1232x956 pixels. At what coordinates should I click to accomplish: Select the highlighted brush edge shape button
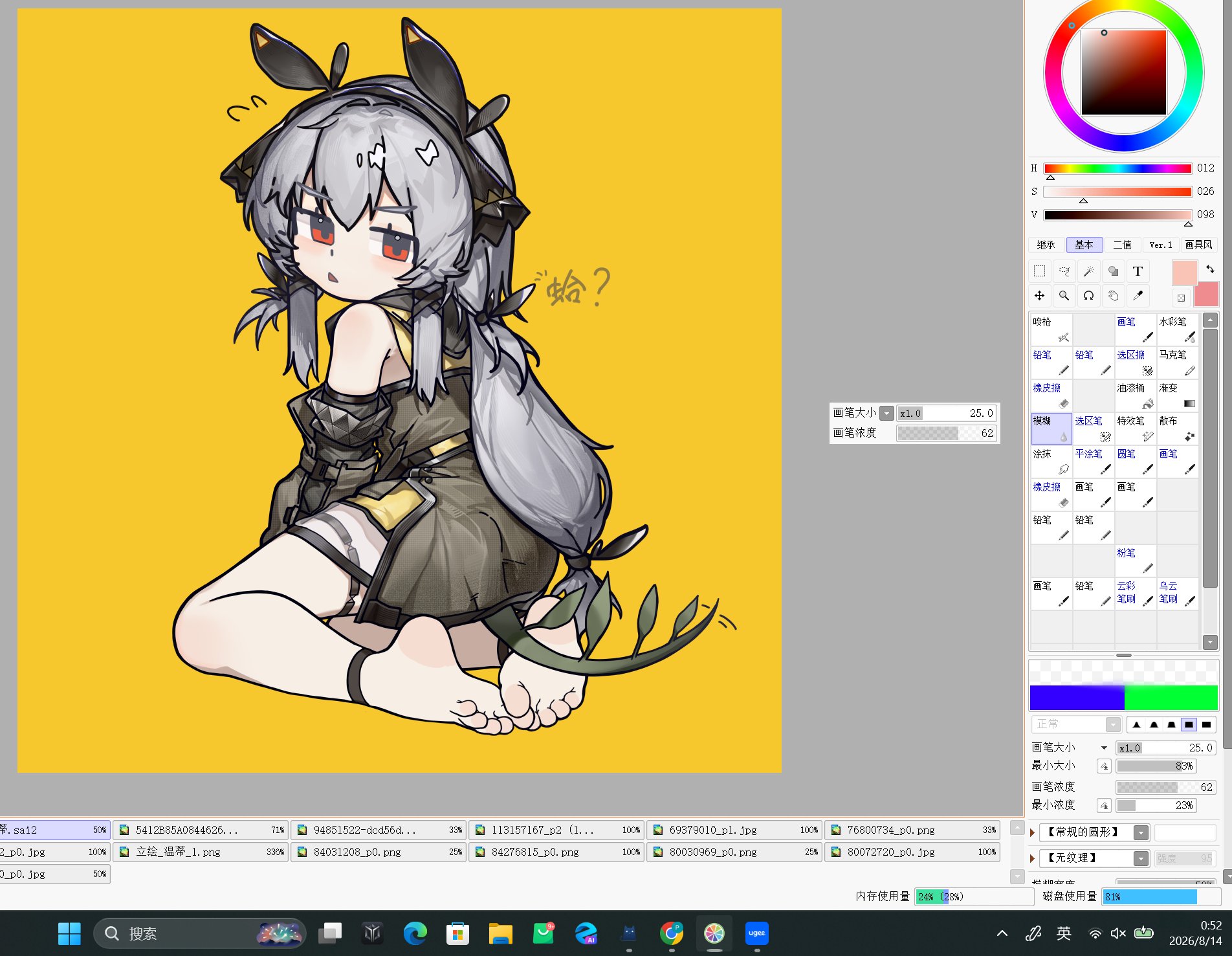[x=1189, y=725]
